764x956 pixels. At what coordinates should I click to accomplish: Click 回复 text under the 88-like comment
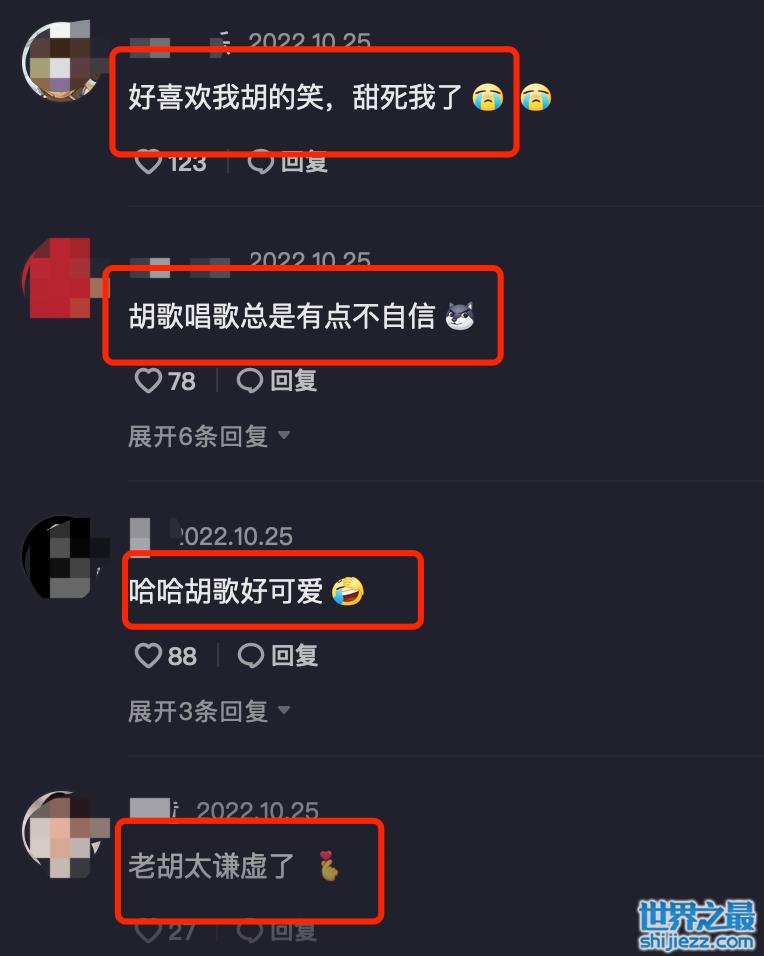point(294,656)
